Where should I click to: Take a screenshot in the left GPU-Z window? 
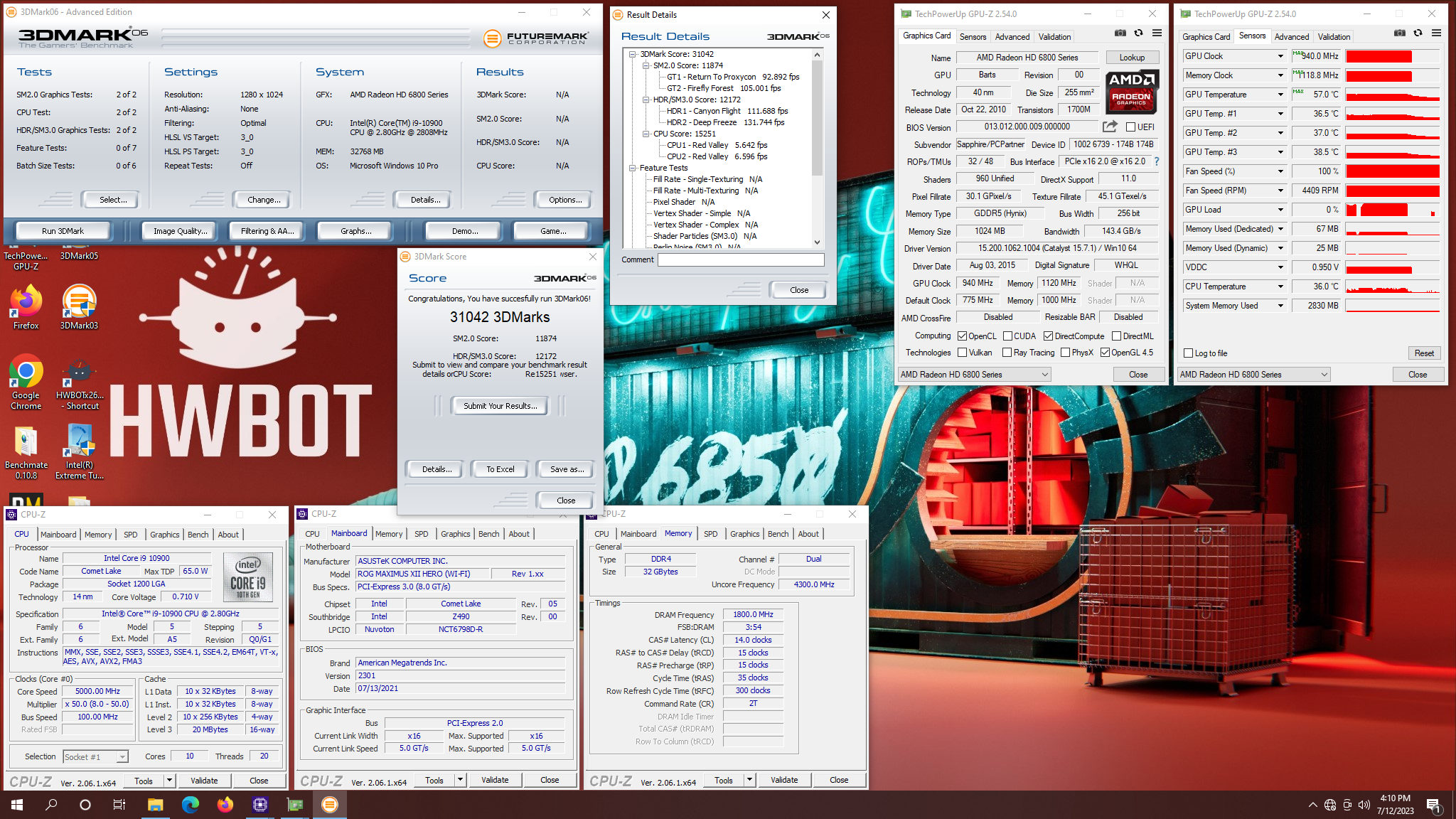tap(1120, 33)
